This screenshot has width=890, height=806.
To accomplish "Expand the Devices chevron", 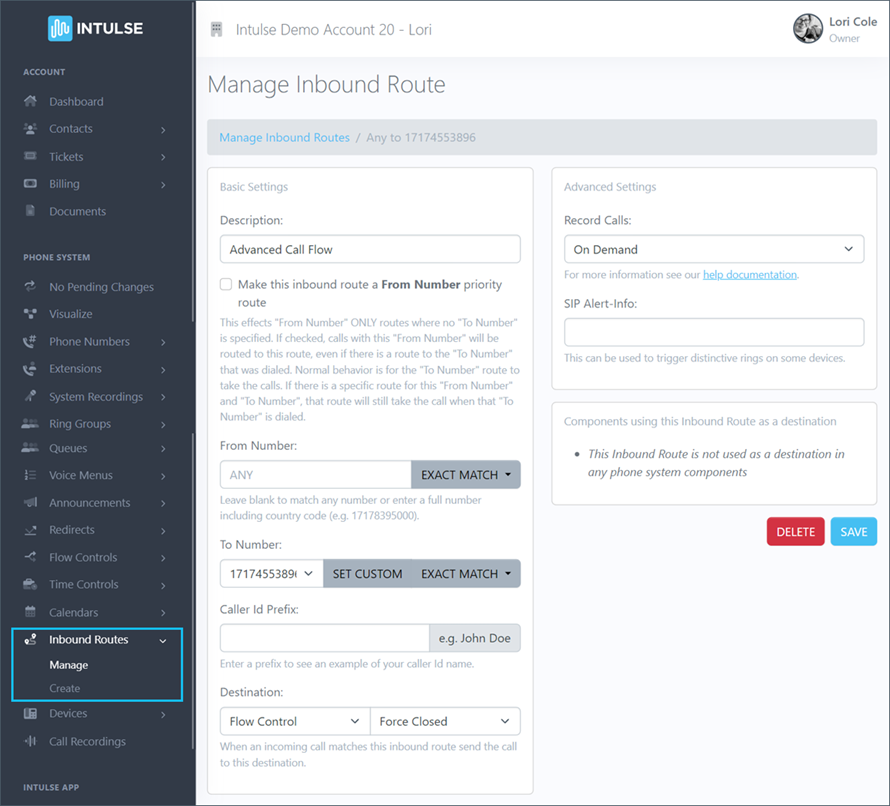I will [163, 715].
